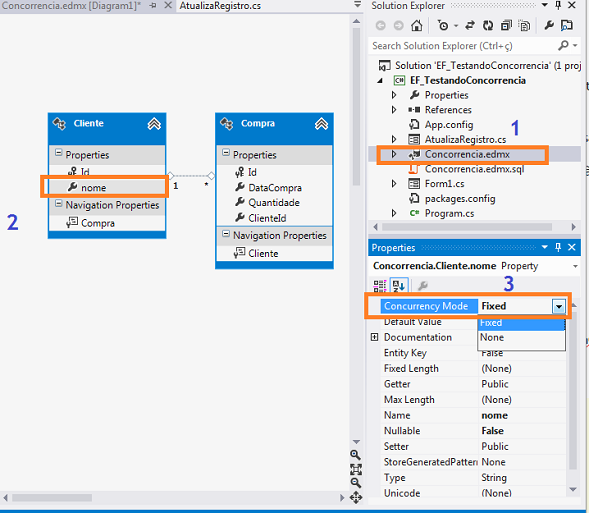589x513 pixels.
Task: Click the Alphabetical sort icon in Properties panel
Action: [x=399, y=286]
